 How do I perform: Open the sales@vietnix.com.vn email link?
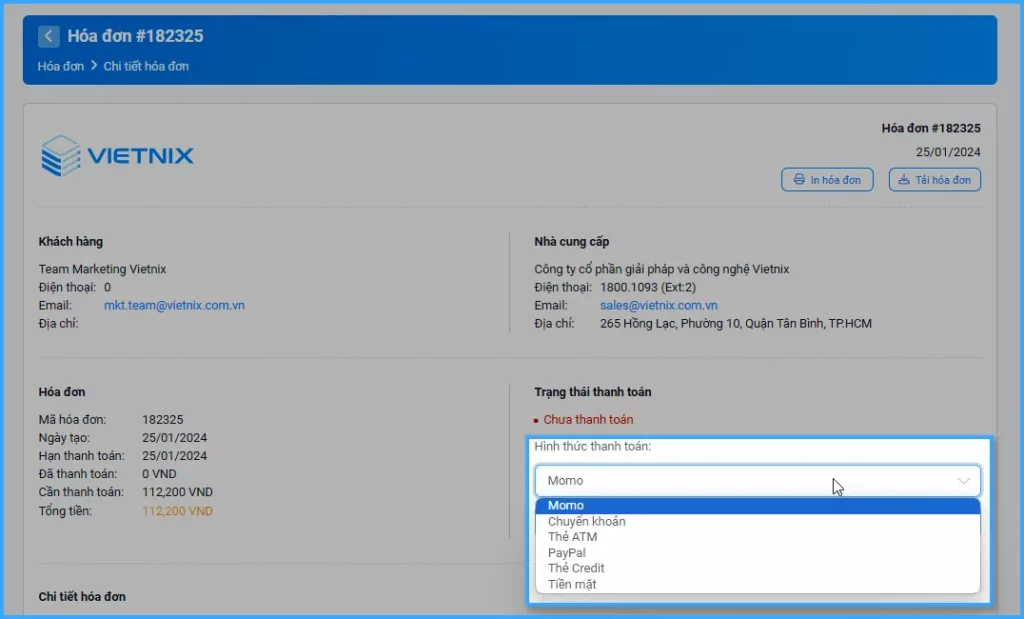point(658,305)
